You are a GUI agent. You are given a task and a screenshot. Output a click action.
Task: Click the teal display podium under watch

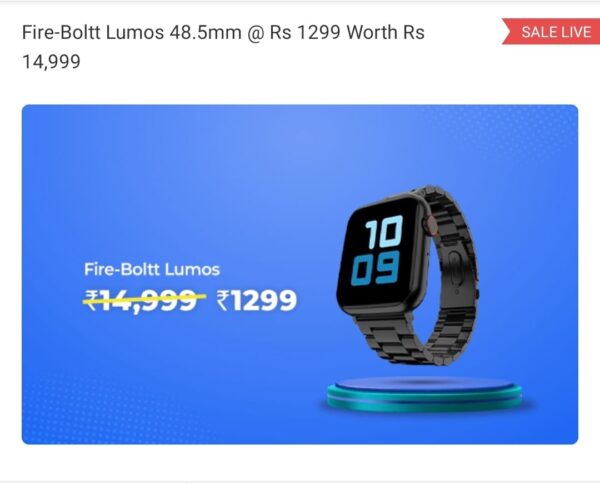click(x=424, y=394)
